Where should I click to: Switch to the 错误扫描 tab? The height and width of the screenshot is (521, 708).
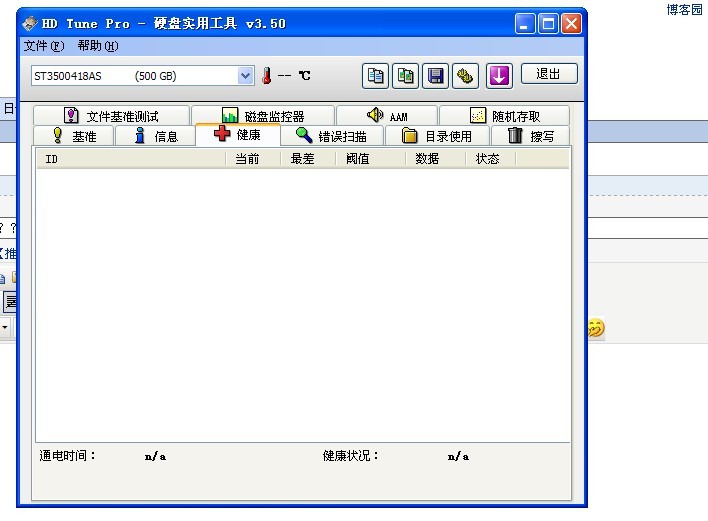(x=331, y=136)
